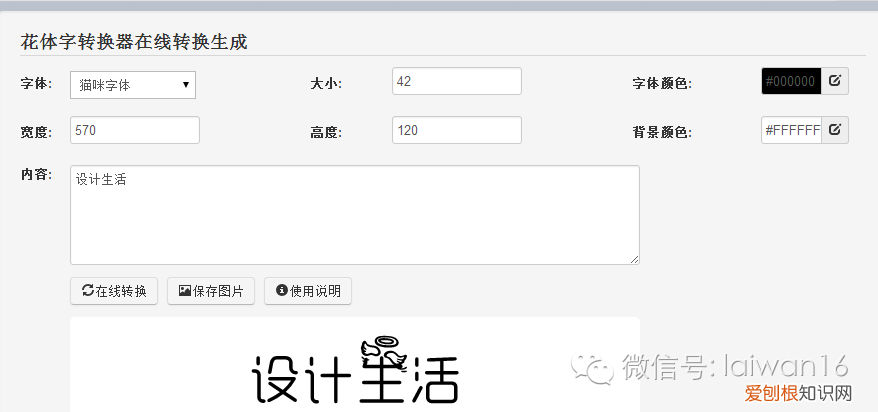Open the 猫咪字体 font dropdown
This screenshot has width=878, height=412.
pos(133,85)
